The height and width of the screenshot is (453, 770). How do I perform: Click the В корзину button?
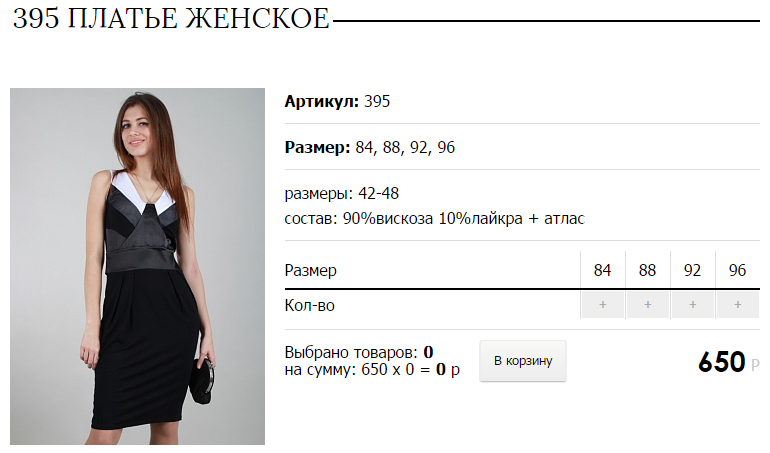[523, 361]
